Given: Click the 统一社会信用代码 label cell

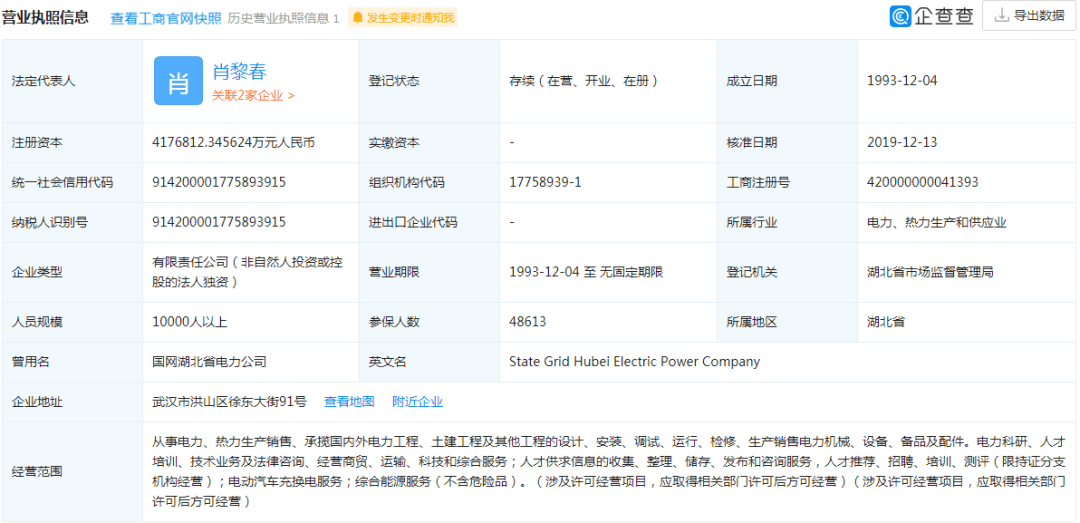Looking at the screenshot, I should (x=72, y=183).
